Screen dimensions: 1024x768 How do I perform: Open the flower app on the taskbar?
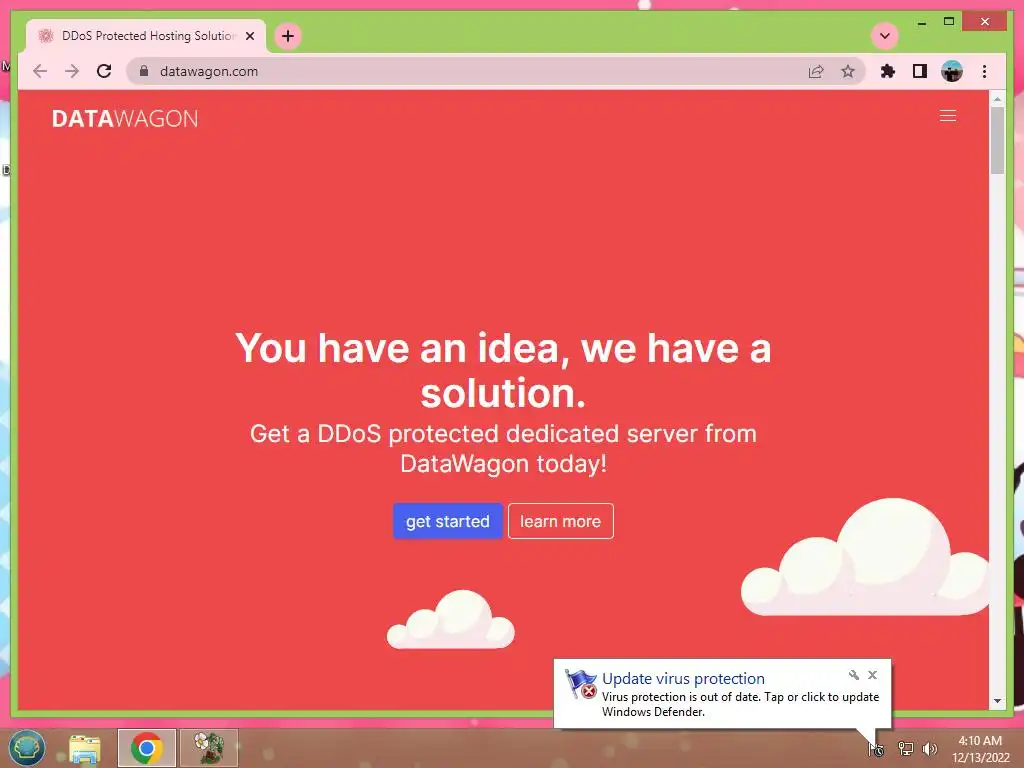(x=208, y=748)
